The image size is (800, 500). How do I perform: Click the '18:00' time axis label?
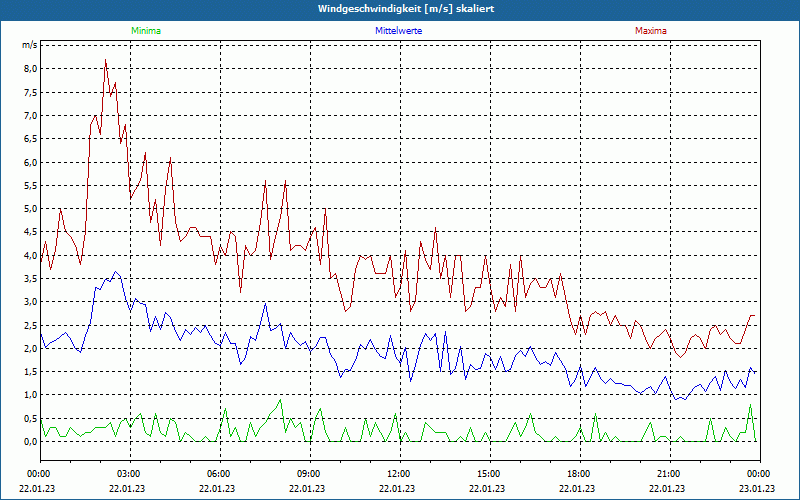tap(577, 474)
